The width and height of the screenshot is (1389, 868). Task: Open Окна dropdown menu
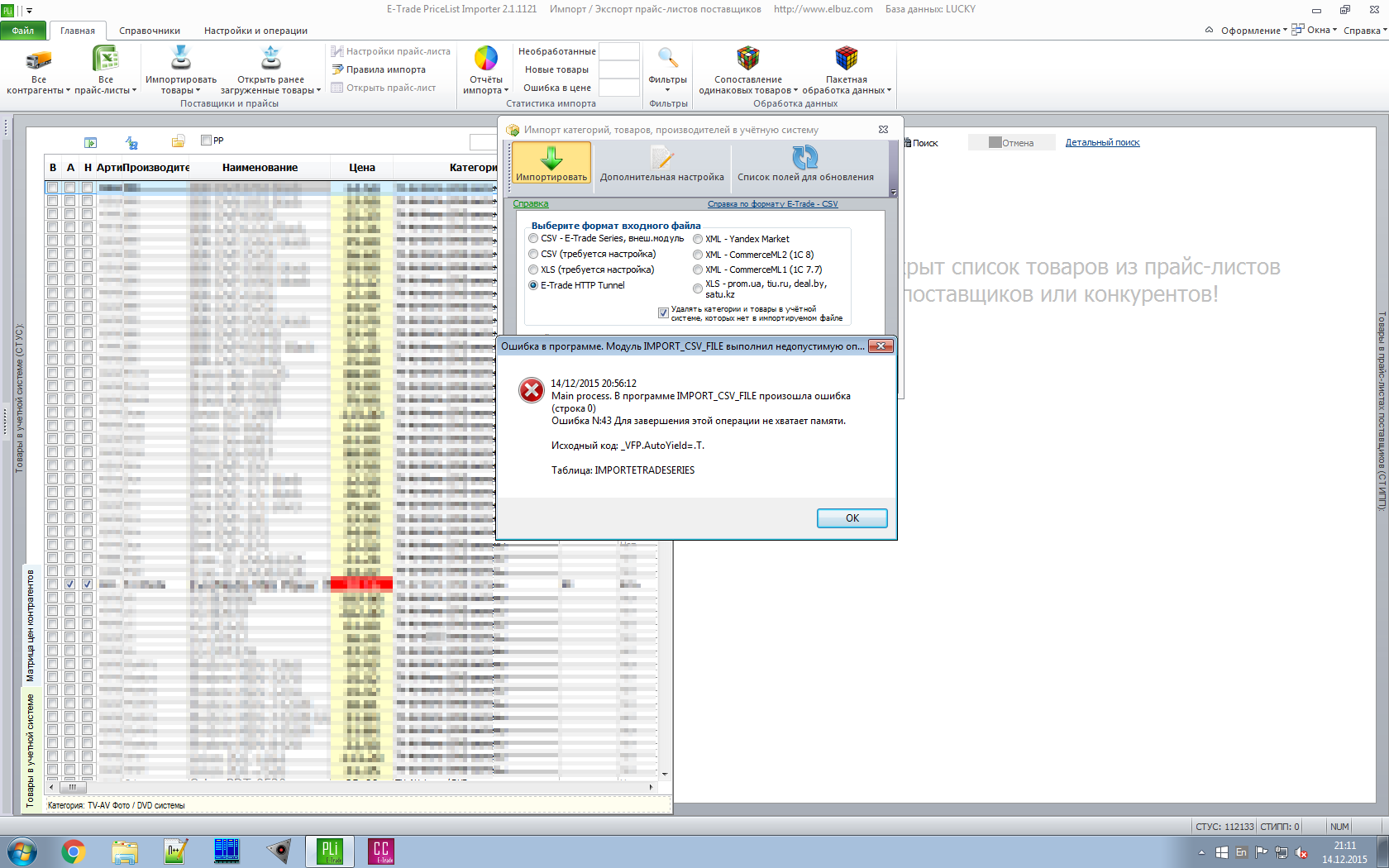pos(1315,31)
